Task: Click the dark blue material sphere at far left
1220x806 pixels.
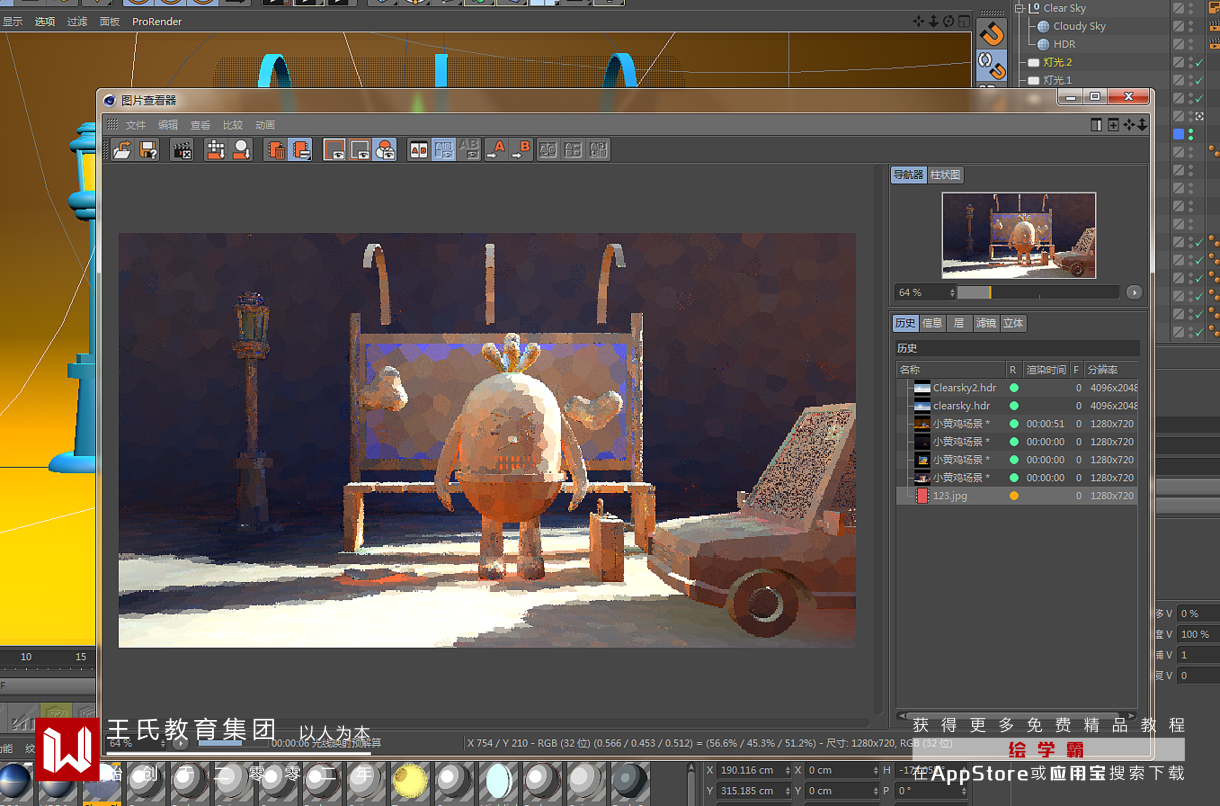Action: (14, 782)
